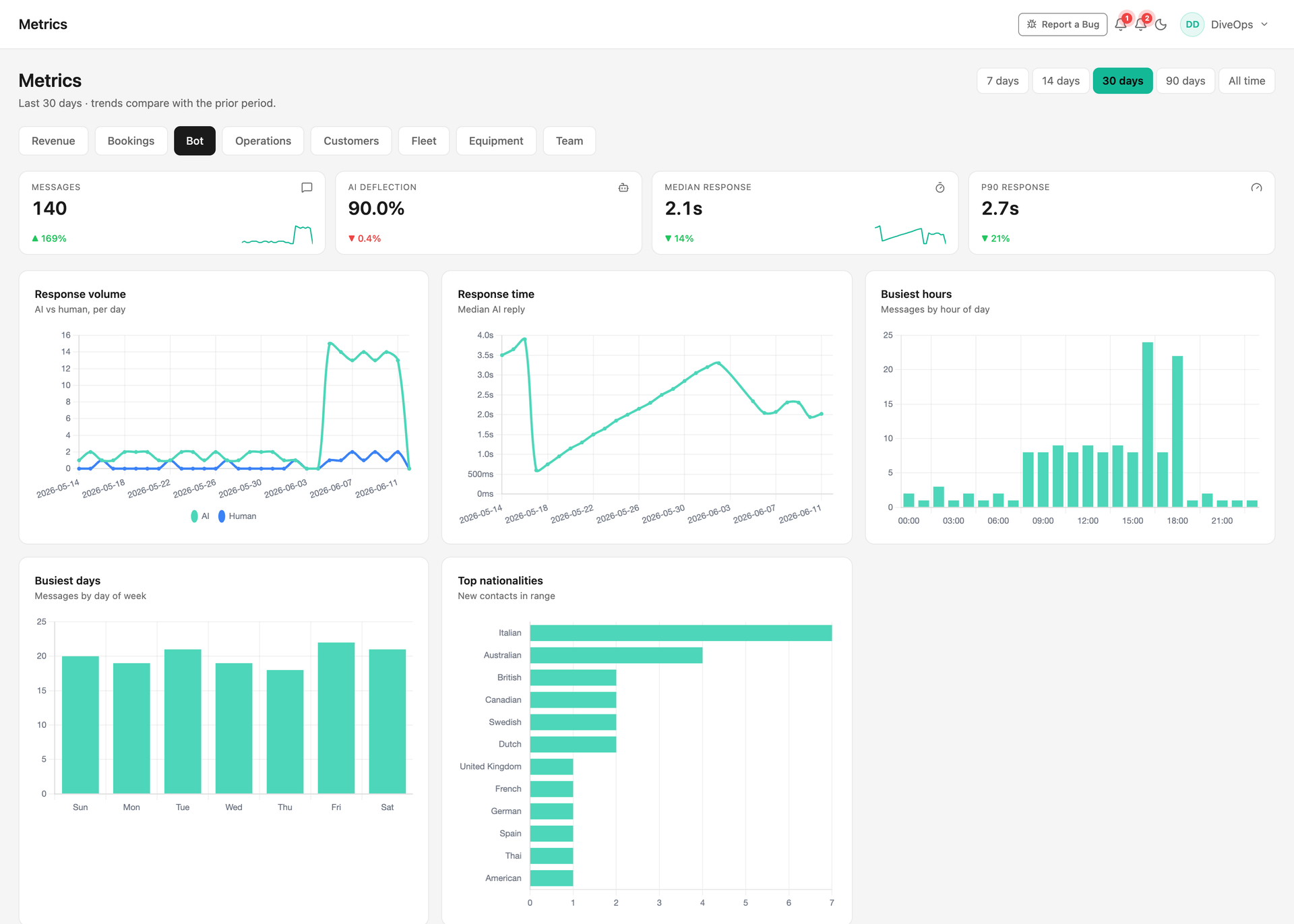Click the 18:00 axis label in Busiest hours
The height and width of the screenshot is (924, 1294).
[x=1177, y=521]
